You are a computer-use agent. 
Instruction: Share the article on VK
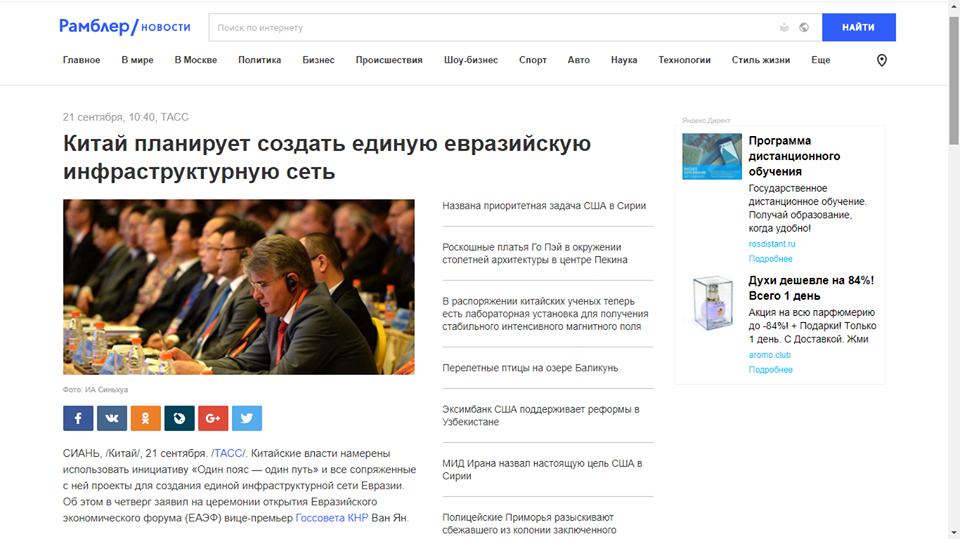point(112,418)
